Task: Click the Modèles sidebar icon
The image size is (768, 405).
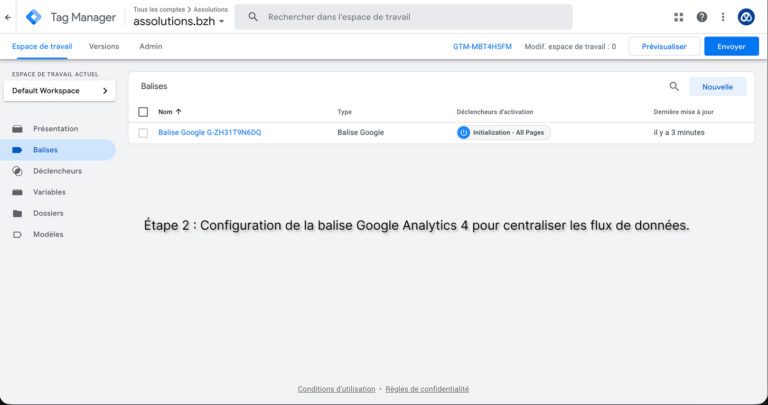Action: pos(17,235)
